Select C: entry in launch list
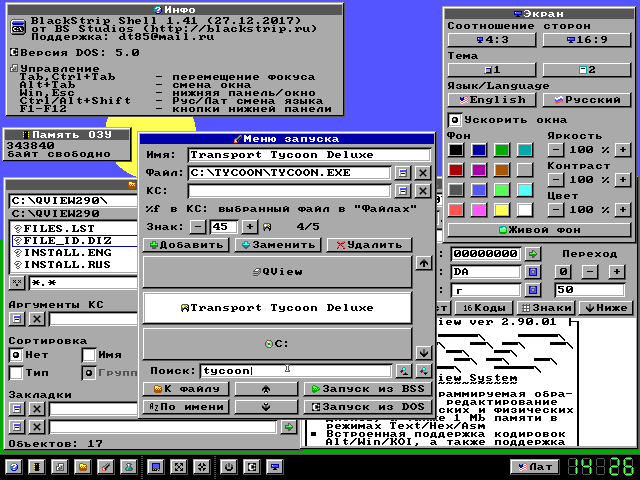 click(x=278, y=344)
